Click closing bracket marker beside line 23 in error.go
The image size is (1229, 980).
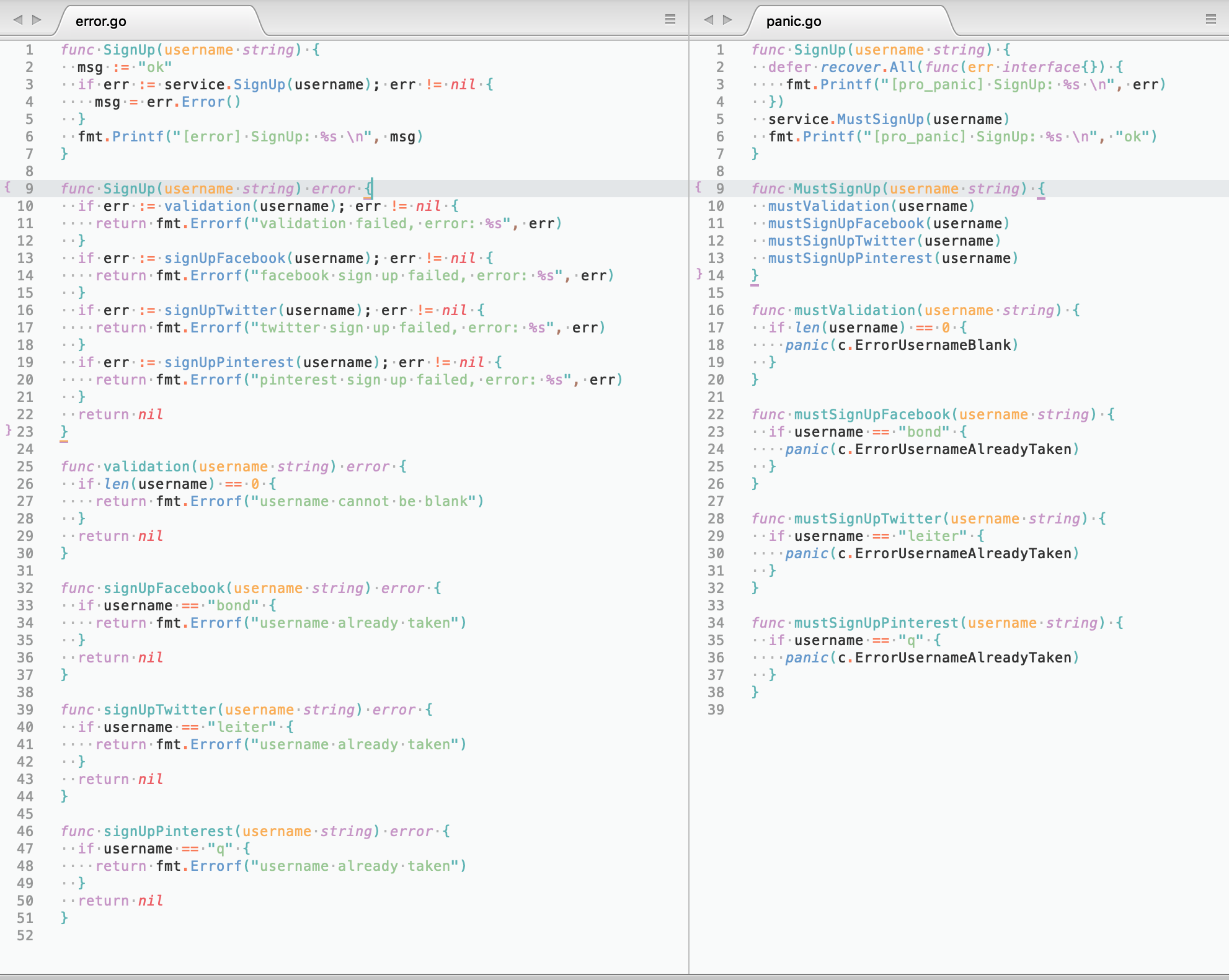8,429
